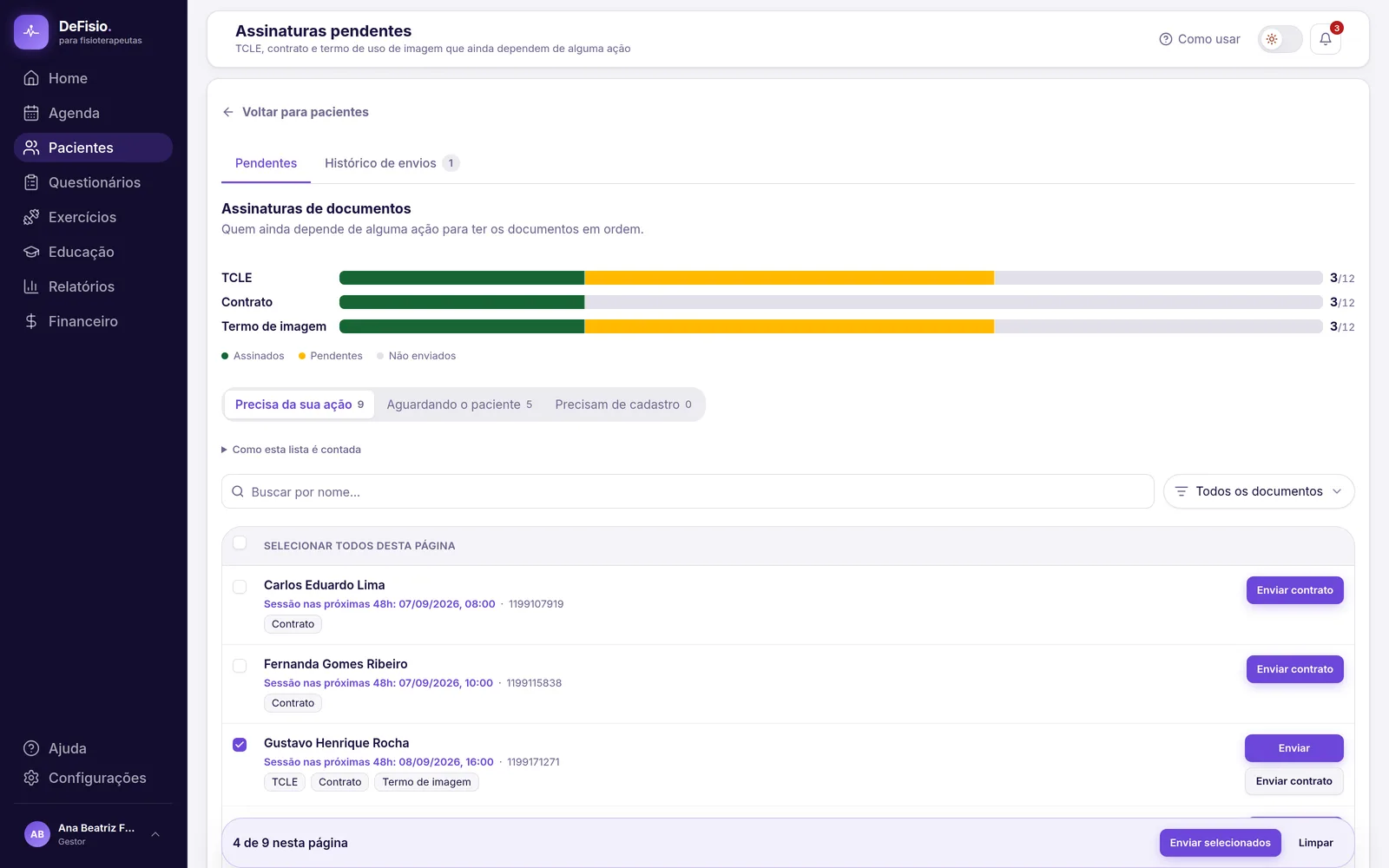Open Agenda via the calendar icon

tap(31, 113)
